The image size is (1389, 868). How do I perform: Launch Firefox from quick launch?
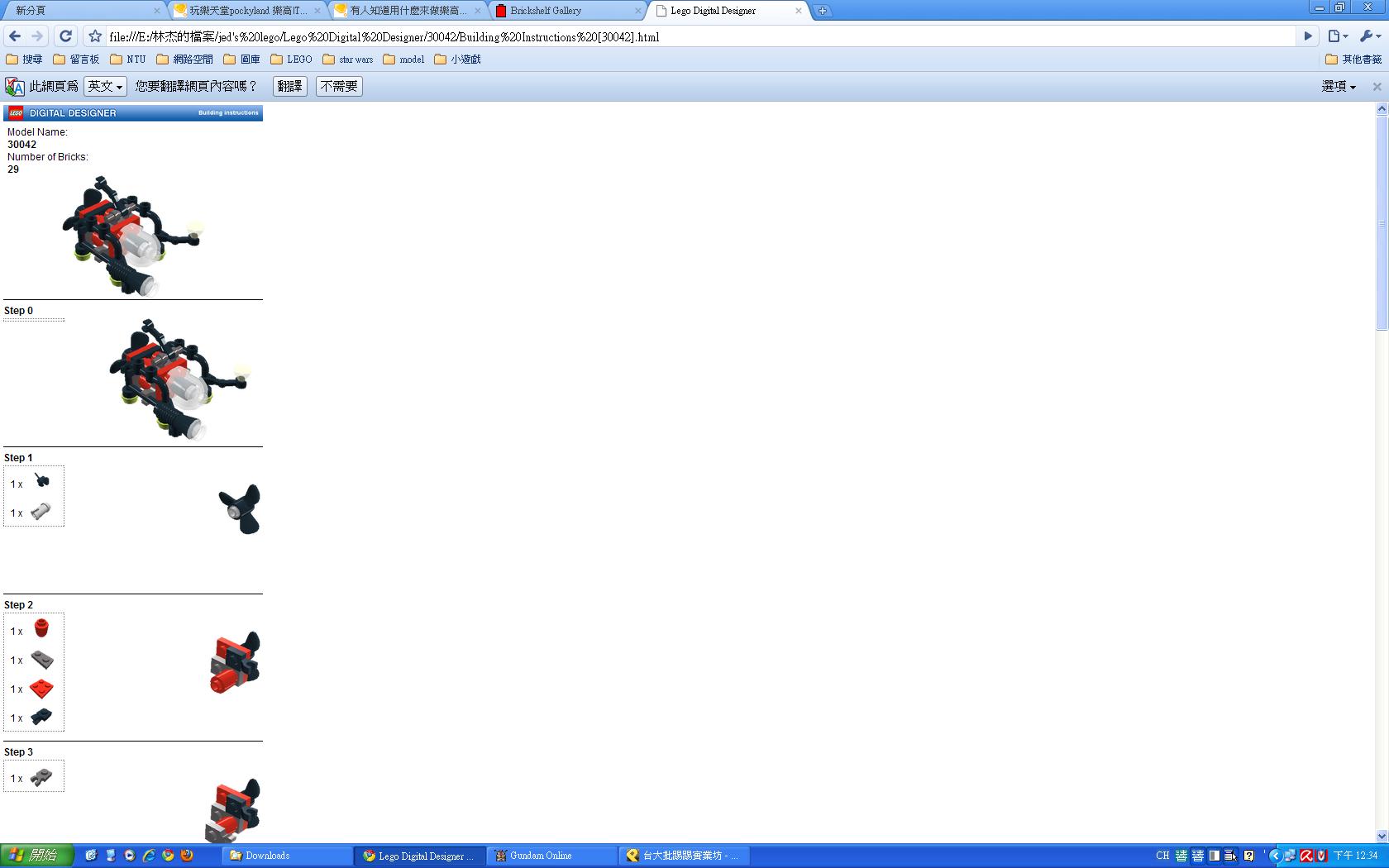pyautogui.click(x=187, y=856)
